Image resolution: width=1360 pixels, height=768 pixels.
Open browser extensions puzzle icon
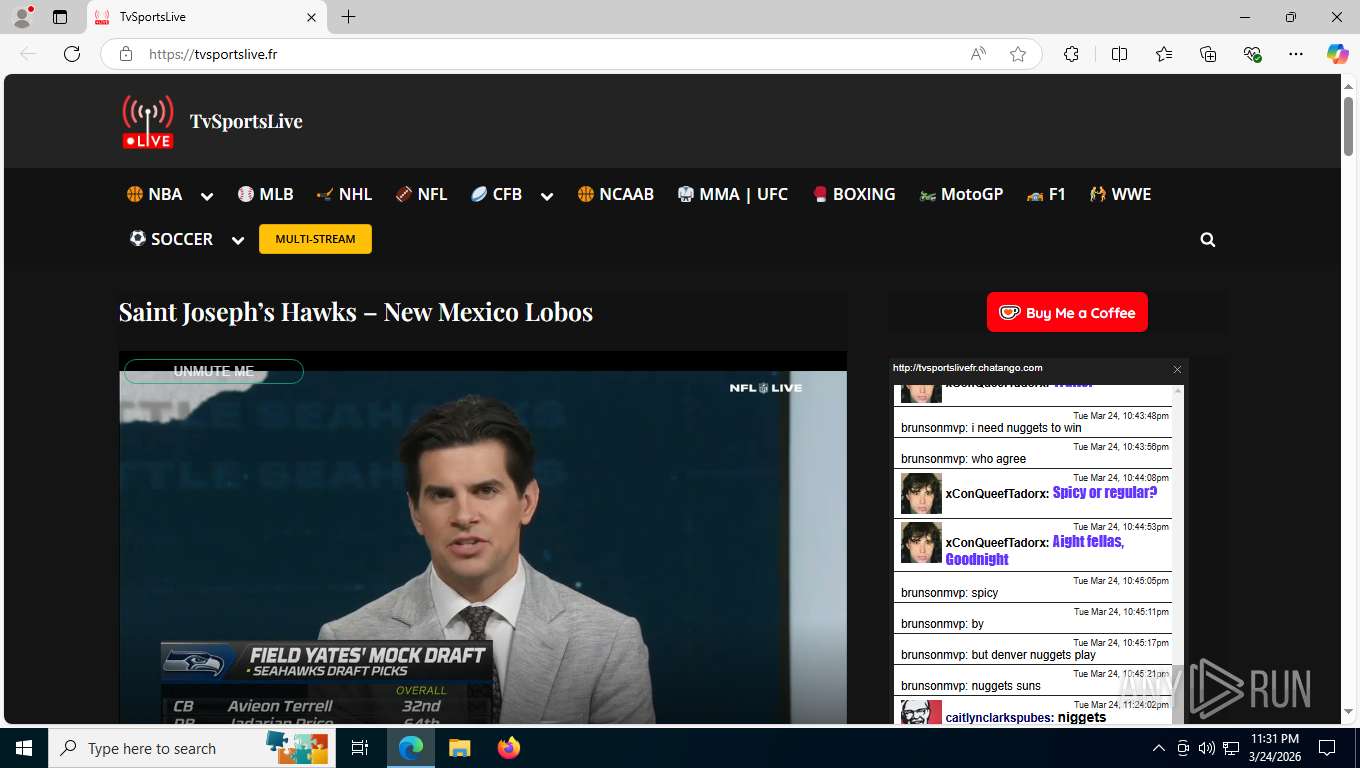click(x=1071, y=54)
